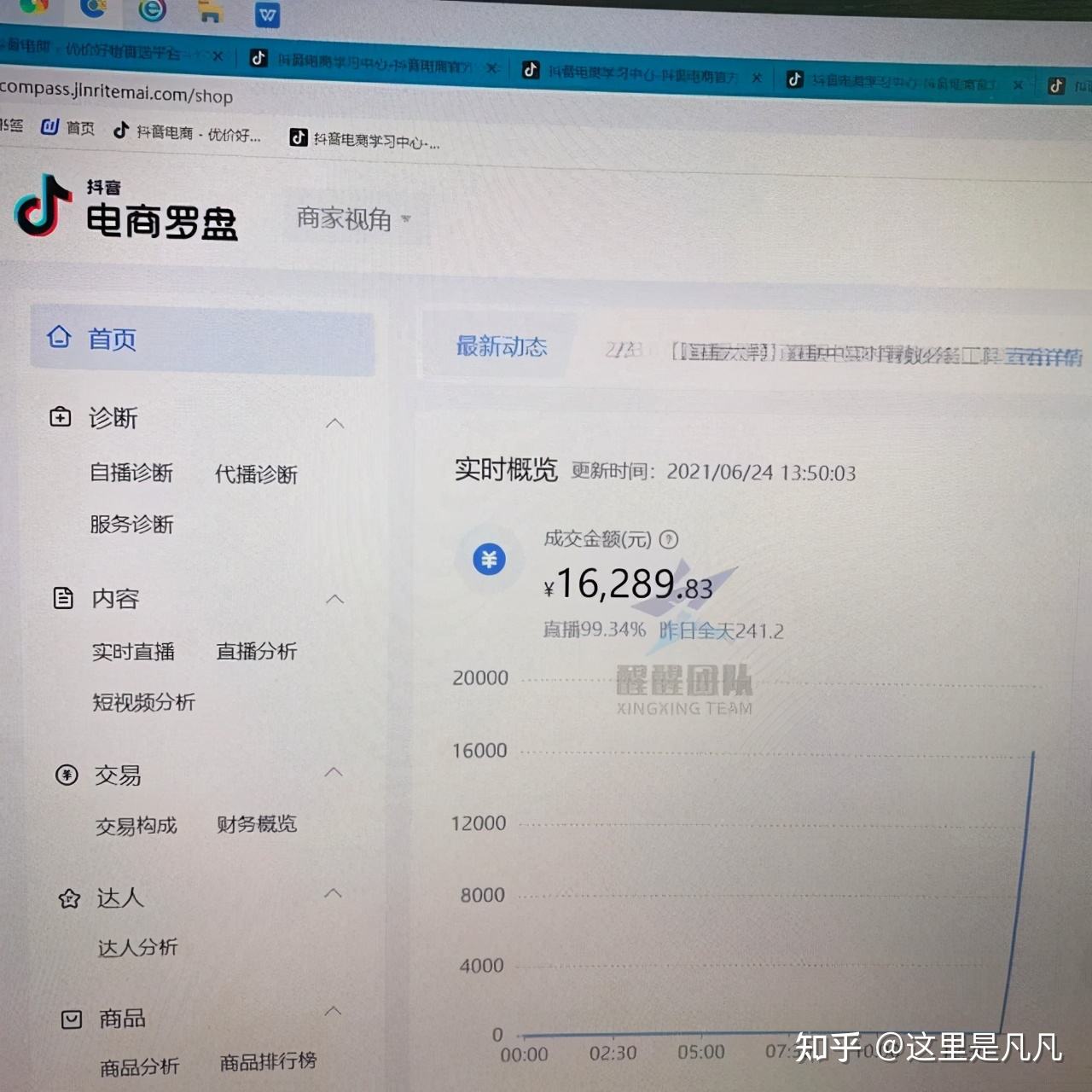The height and width of the screenshot is (1092, 1092).
Task: Click the 交易 yen circle icon
Action: [x=67, y=775]
